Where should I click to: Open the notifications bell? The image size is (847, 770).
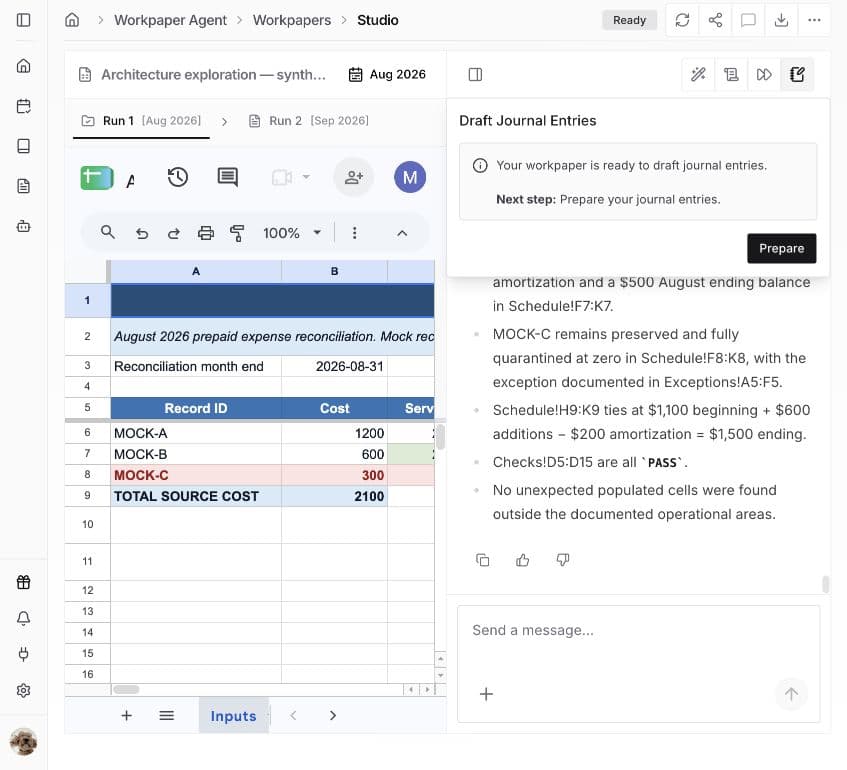(x=23, y=618)
